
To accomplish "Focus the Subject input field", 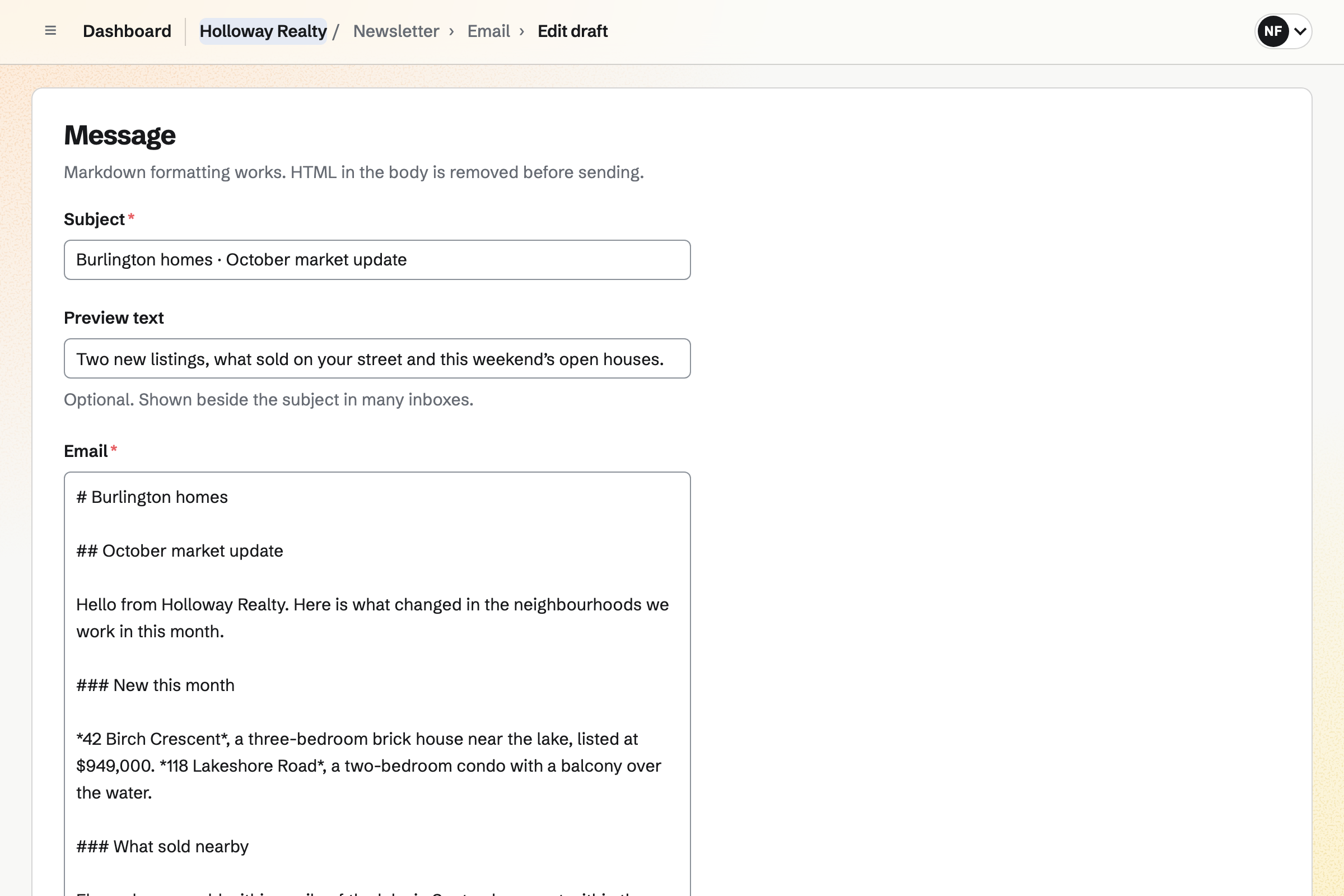I will 377,260.
